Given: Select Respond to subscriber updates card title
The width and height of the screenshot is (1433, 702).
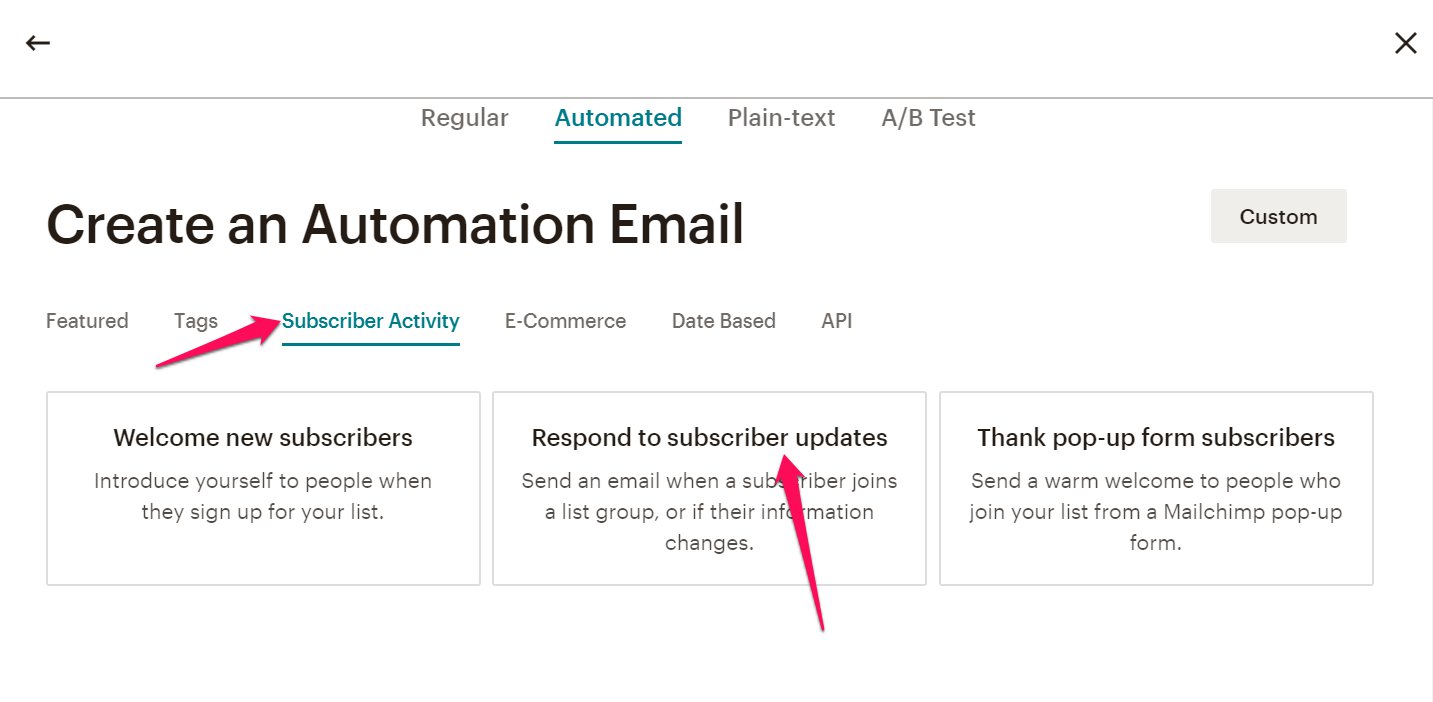Looking at the screenshot, I should [x=709, y=438].
